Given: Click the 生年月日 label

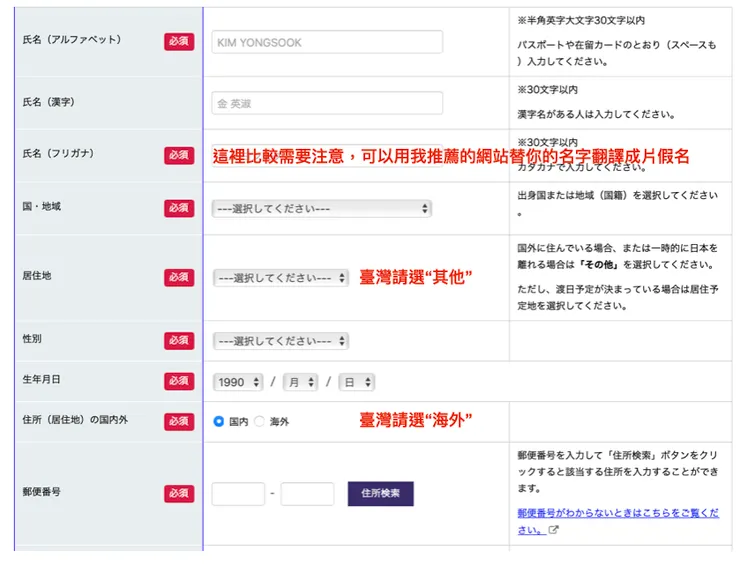Looking at the screenshot, I should pos(42,379).
